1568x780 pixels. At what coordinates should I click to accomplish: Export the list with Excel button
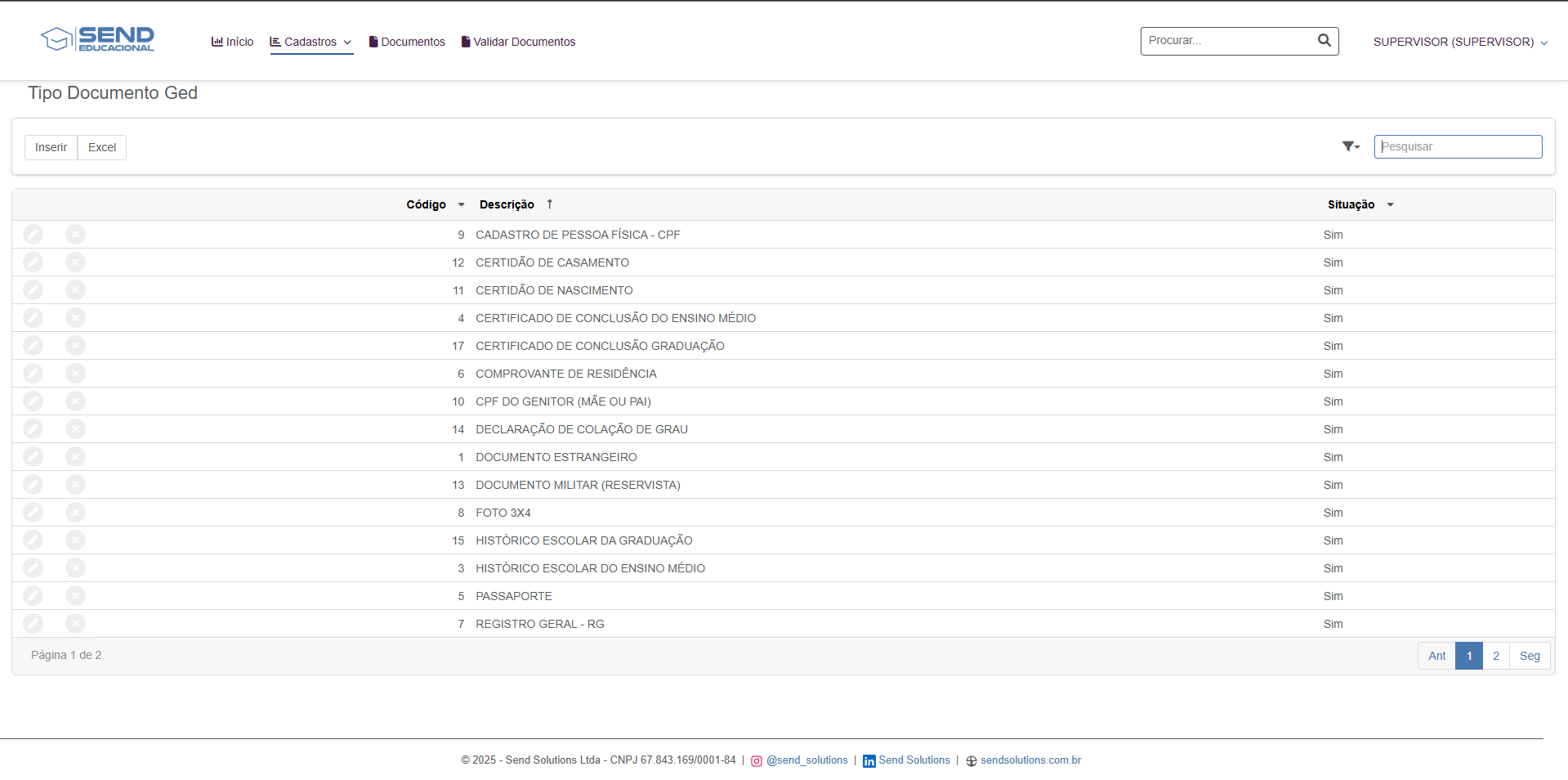102,147
